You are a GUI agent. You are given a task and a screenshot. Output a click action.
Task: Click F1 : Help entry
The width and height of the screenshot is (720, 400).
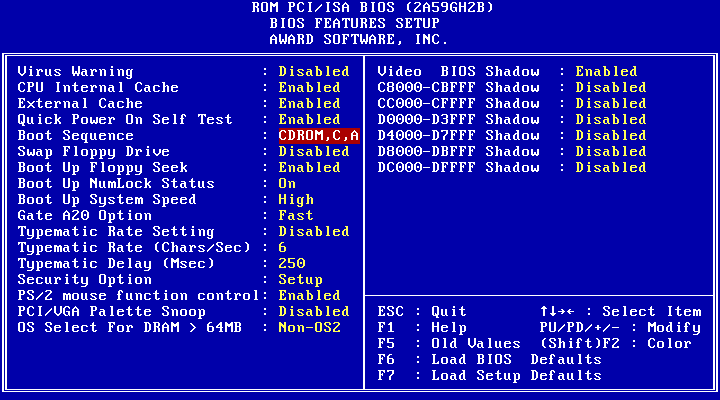[422, 327]
